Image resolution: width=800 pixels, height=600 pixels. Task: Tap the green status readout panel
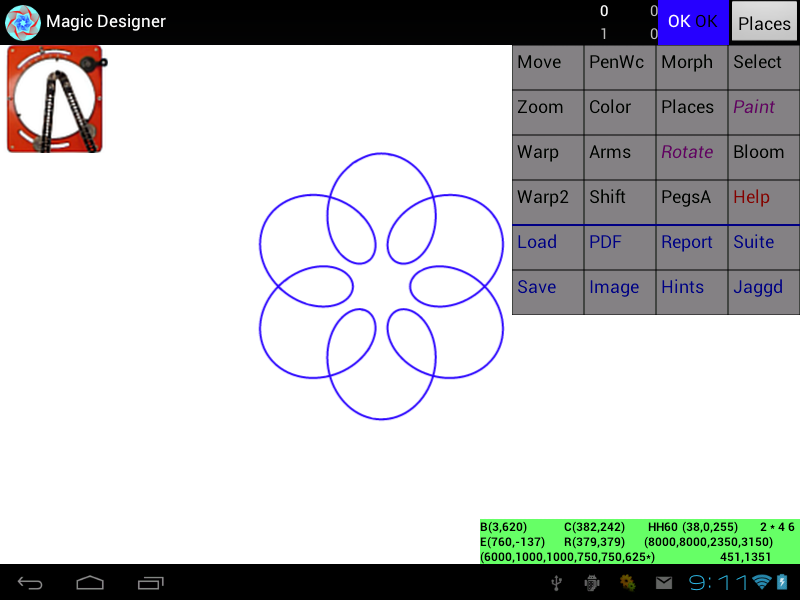(x=639, y=541)
